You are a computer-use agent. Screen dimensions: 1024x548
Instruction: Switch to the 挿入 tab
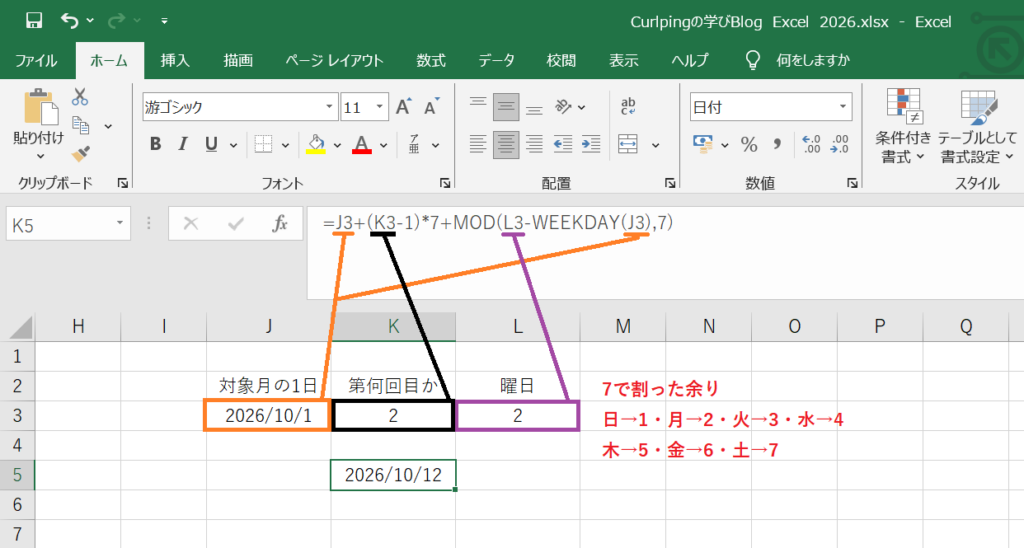(x=175, y=61)
